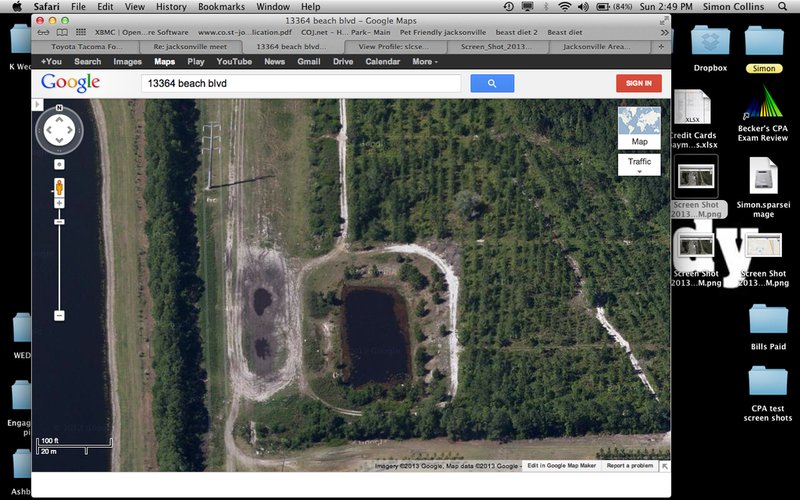The height and width of the screenshot is (500, 800).
Task: Click the red SIGN IN button
Action: pyautogui.click(x=639, y=83)
